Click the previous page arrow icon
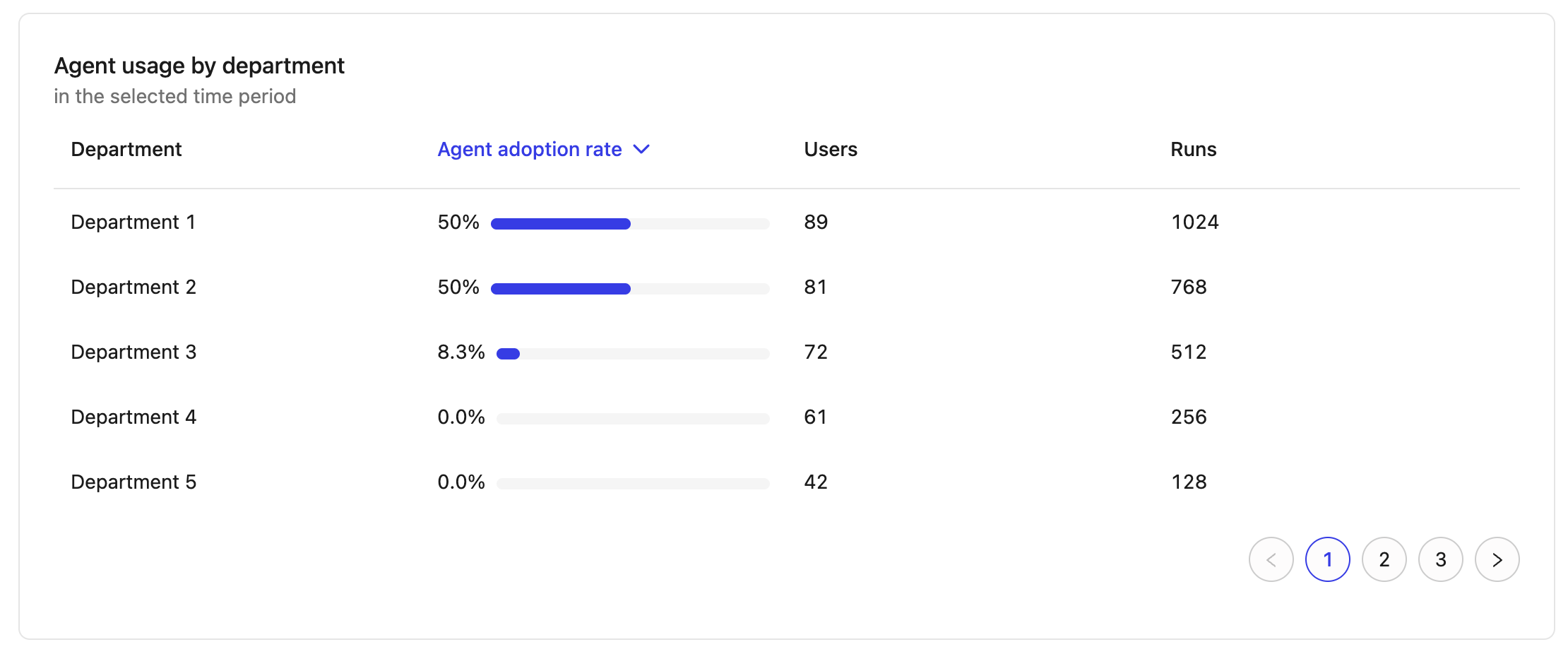The width and height of the screenshot is (1568, 654). pos(1271,560)
